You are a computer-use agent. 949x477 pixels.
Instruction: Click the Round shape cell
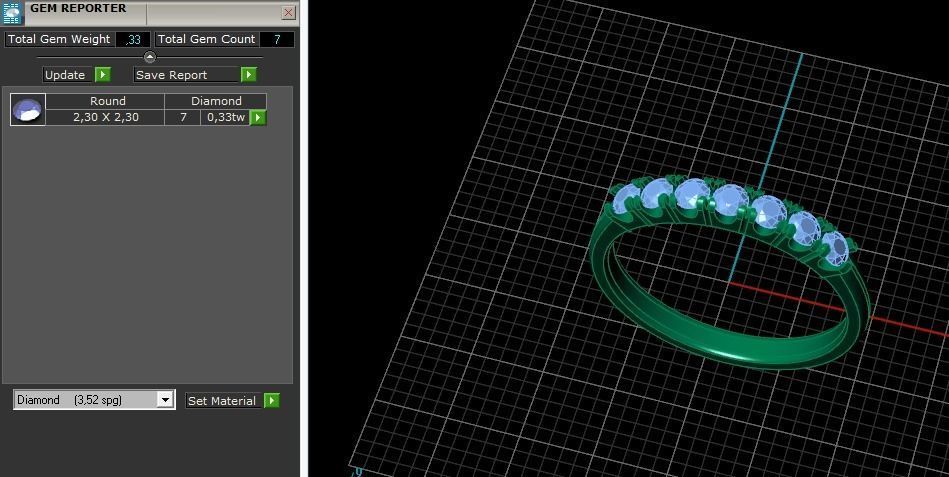(105, 101)
